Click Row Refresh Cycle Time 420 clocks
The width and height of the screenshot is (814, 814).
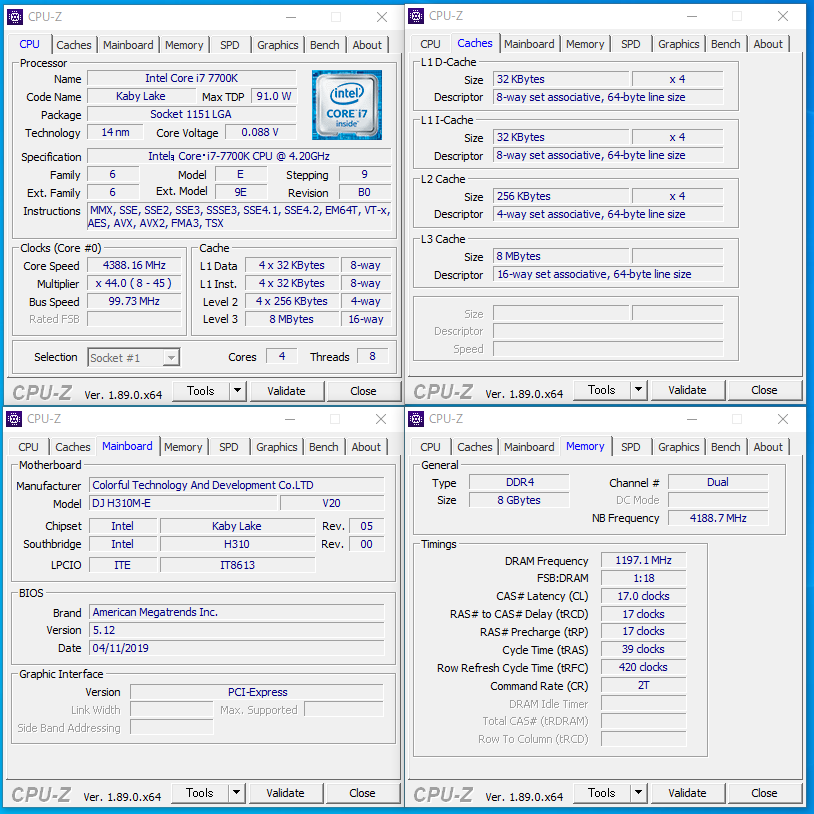click(643, 667)
